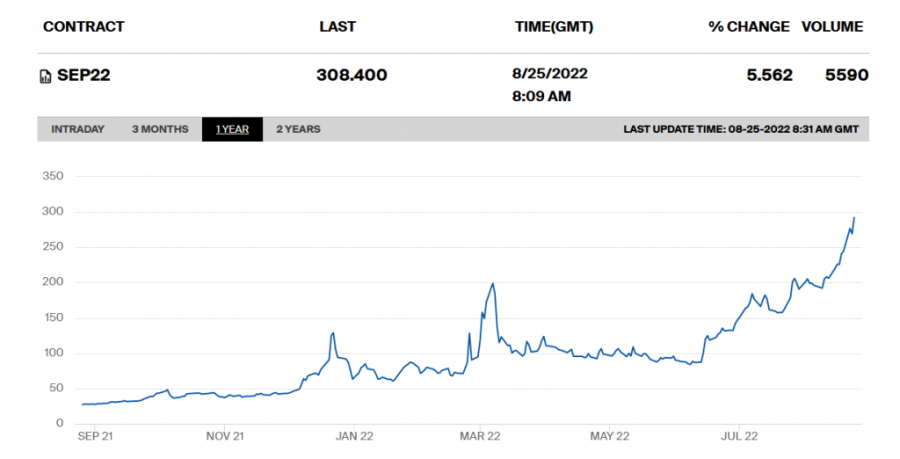Click the CONTRACT column header

tap(83, 27)
